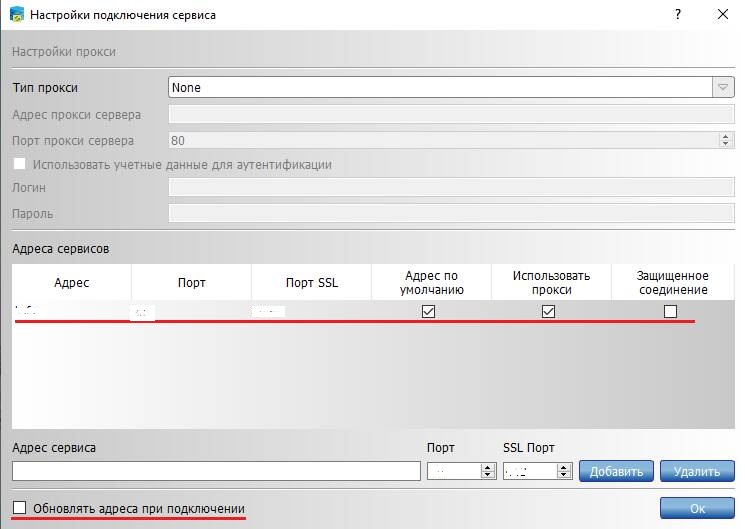This screenshot has height=529, width=745.
Task: Click the 'Порт SSL' column header
Action: (311, 283)
